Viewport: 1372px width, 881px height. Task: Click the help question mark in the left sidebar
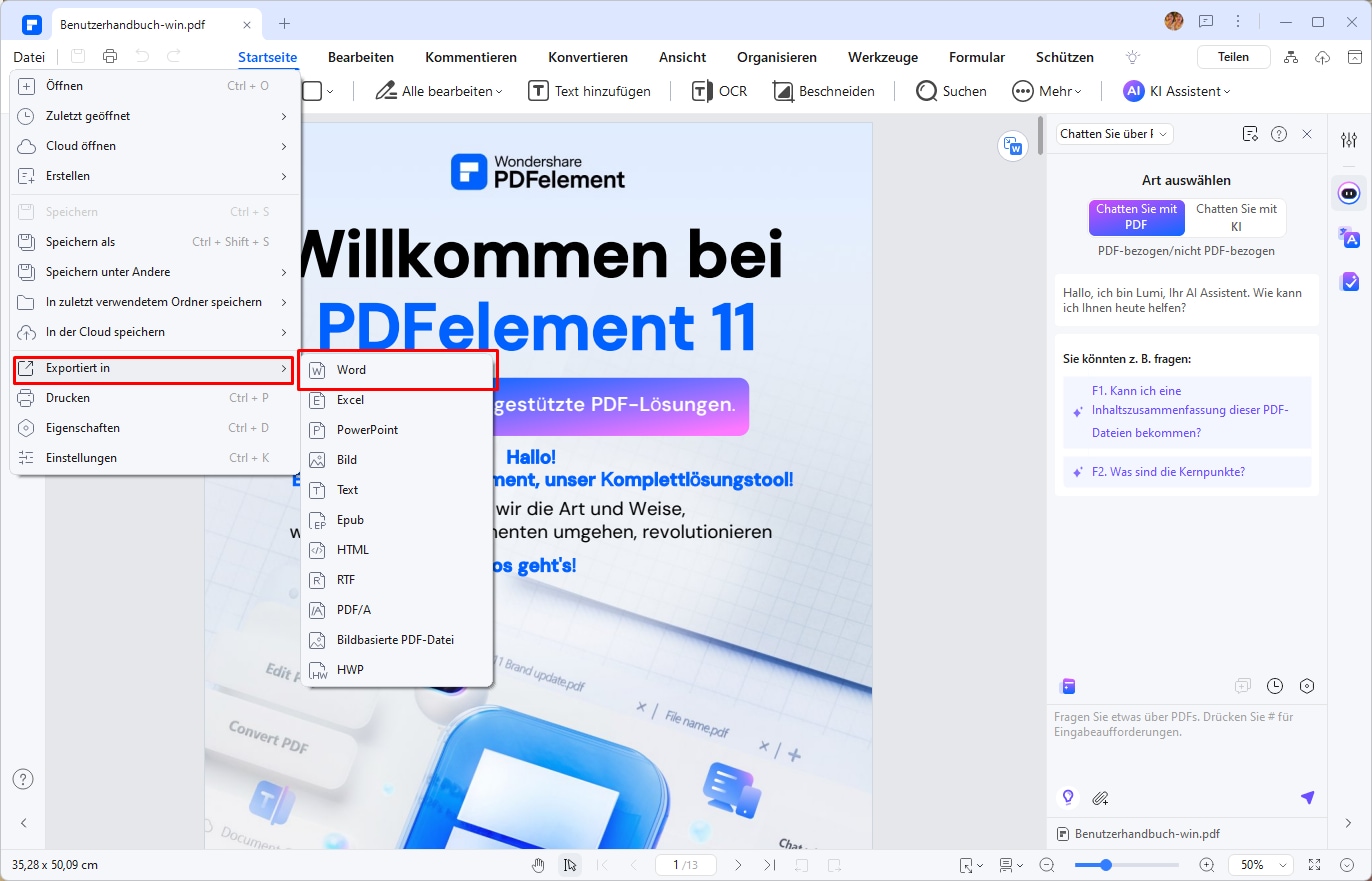pyautogui.click(x=23, y=779)
